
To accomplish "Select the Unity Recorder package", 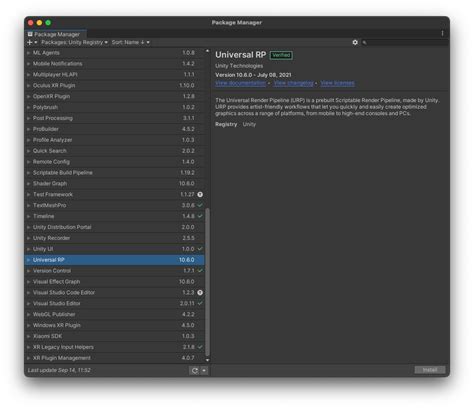I will [x=115, y=238].
